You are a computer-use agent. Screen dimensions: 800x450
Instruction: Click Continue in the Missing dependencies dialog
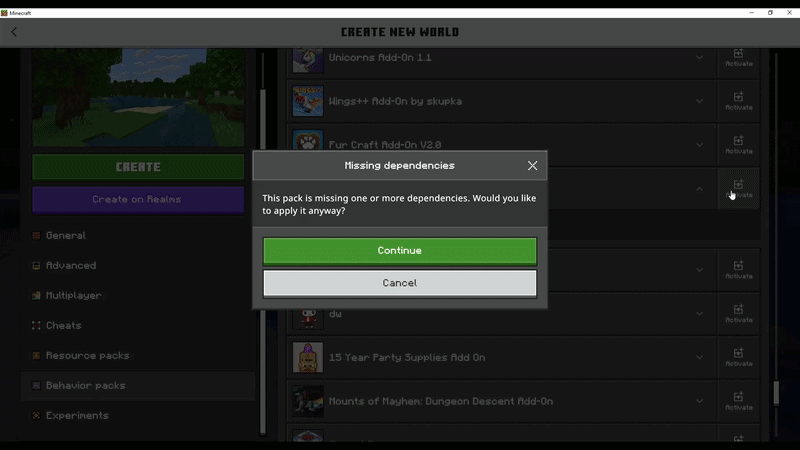point(399,251)
